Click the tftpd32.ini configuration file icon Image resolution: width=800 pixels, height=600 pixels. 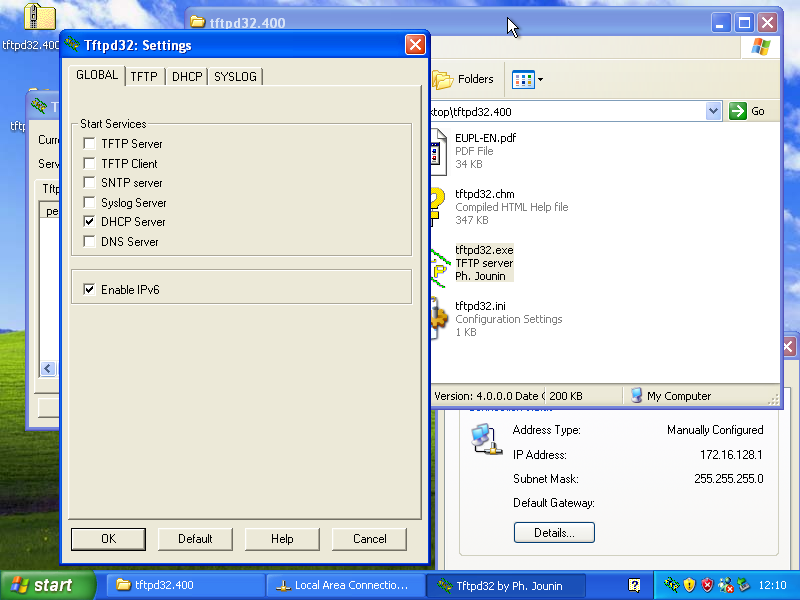438,318
